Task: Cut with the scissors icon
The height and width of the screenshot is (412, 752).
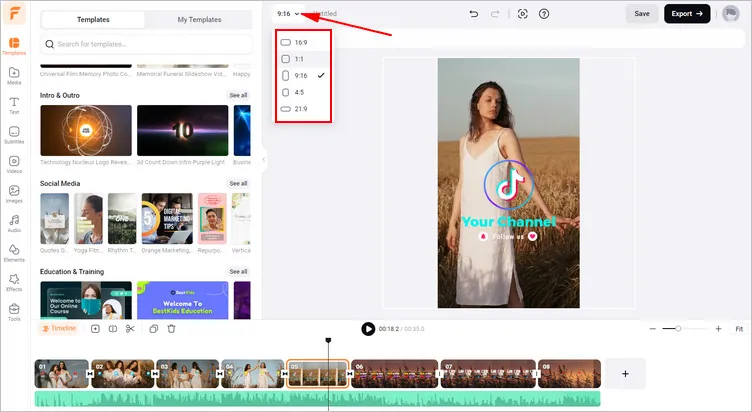Action: pos(130,329)
